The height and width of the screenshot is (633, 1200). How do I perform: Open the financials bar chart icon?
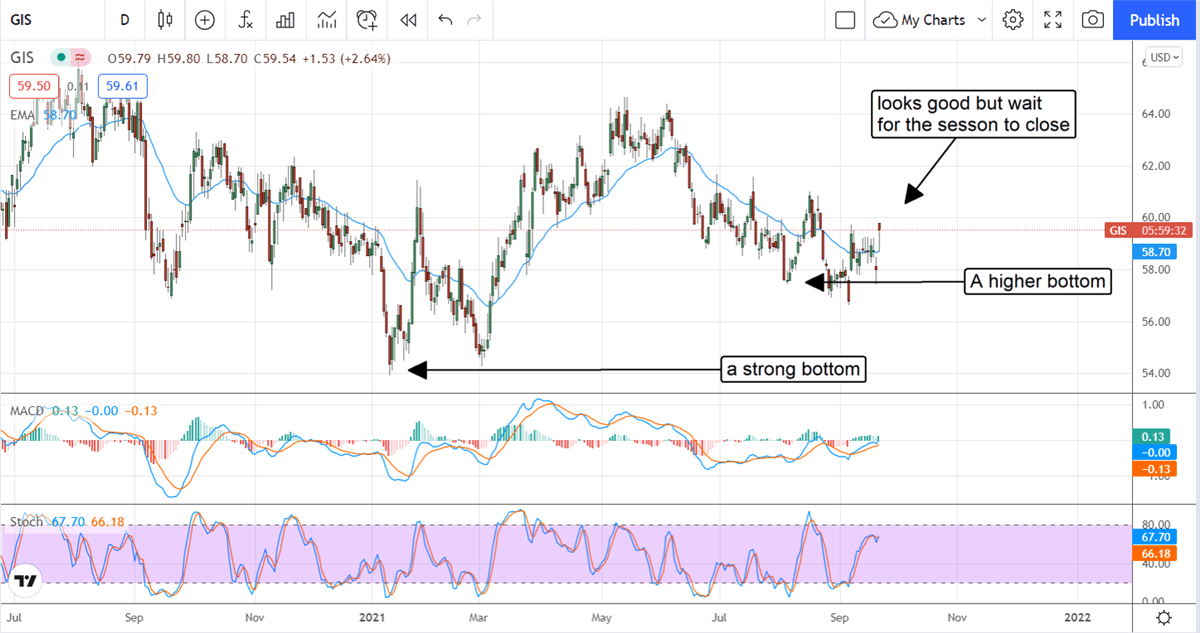click(286, 20)
